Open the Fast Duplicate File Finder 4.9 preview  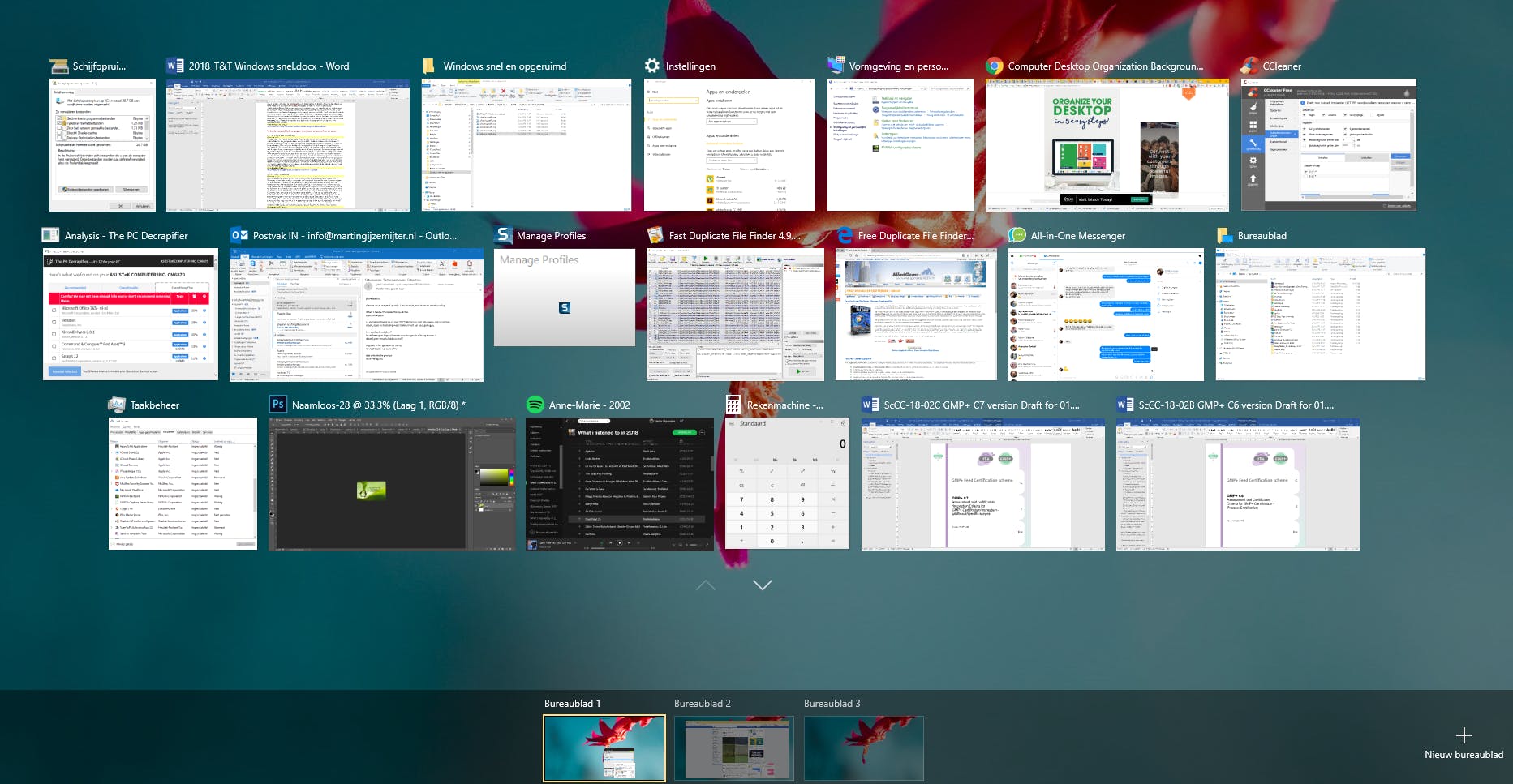735,315
